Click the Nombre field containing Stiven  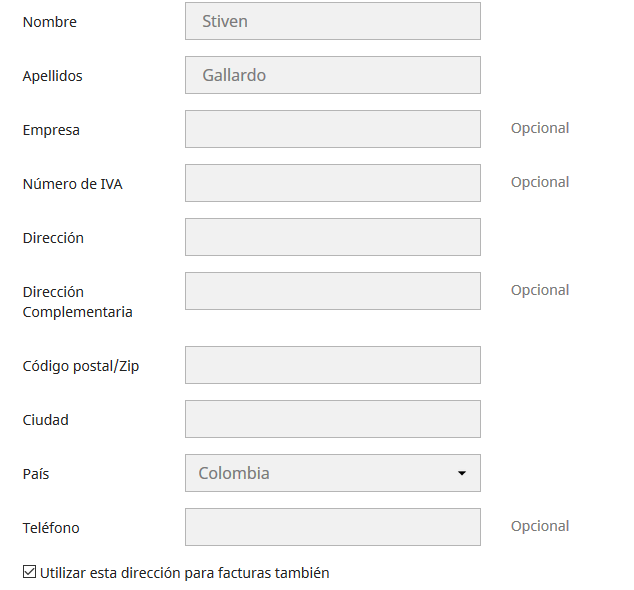click(332, 21)
